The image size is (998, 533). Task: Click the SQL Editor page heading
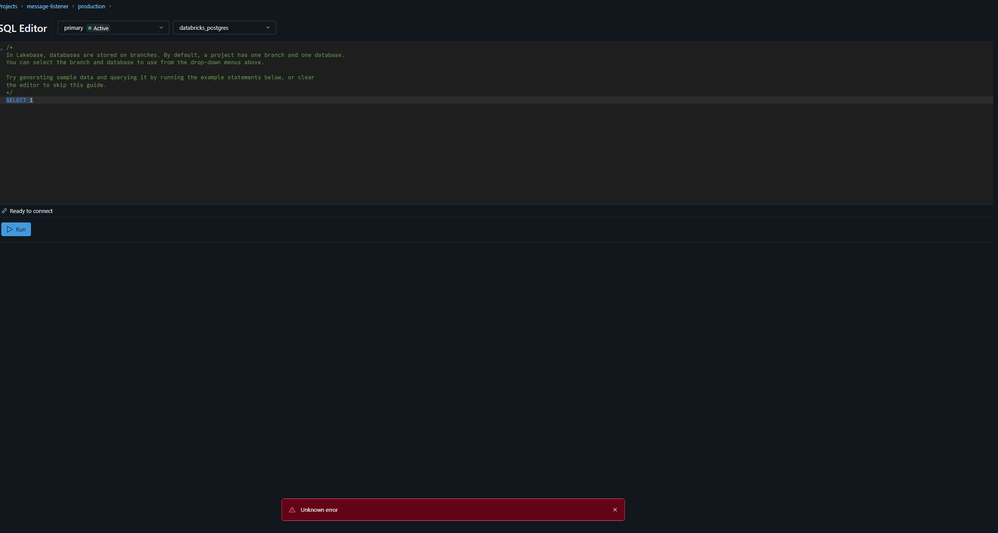[x=24, y=28]
